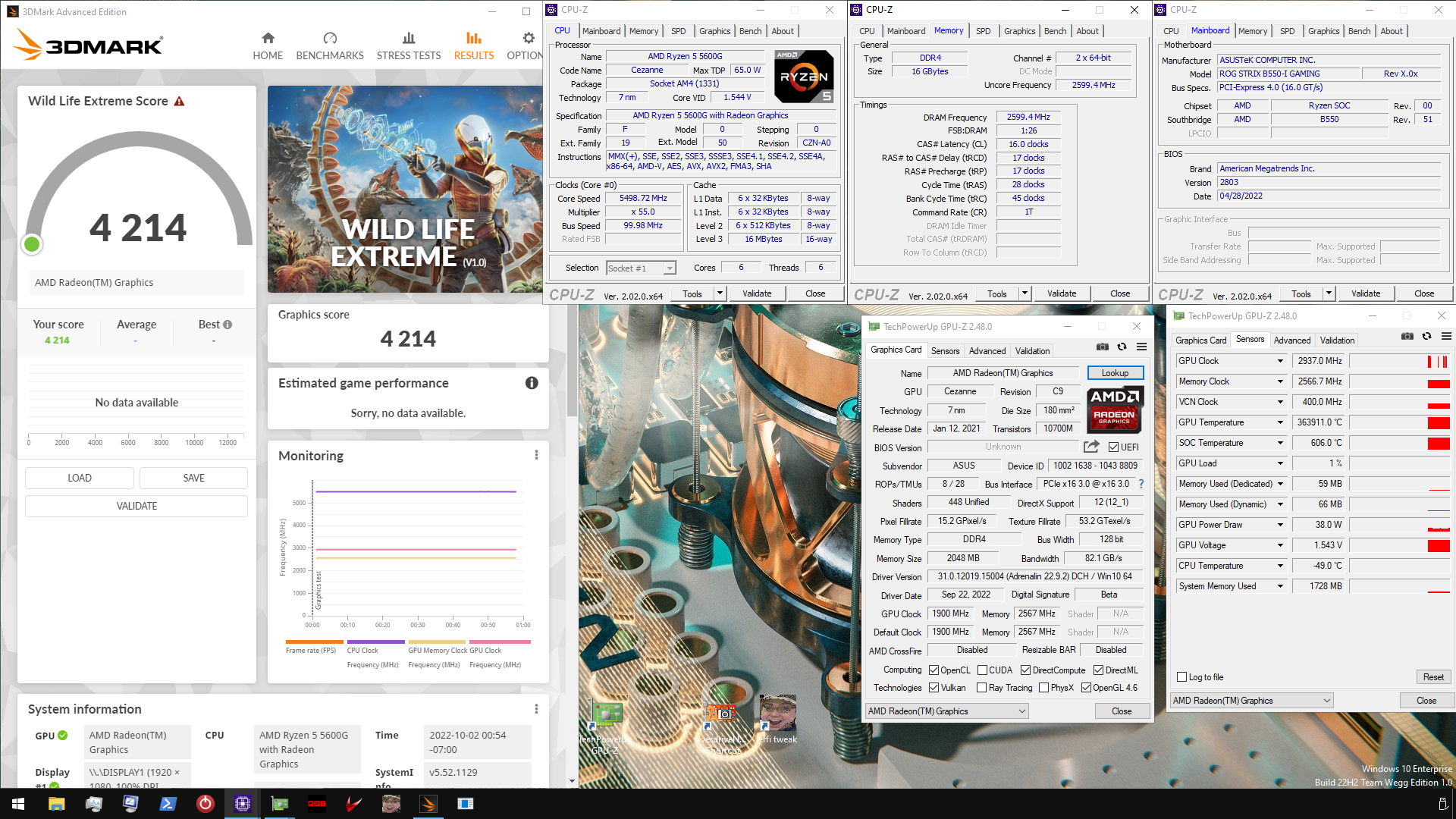This screenshot has height=819, width=1456.
Task: Click the Wild Life Extreme thumbnail image
Action: click(405, 190)
